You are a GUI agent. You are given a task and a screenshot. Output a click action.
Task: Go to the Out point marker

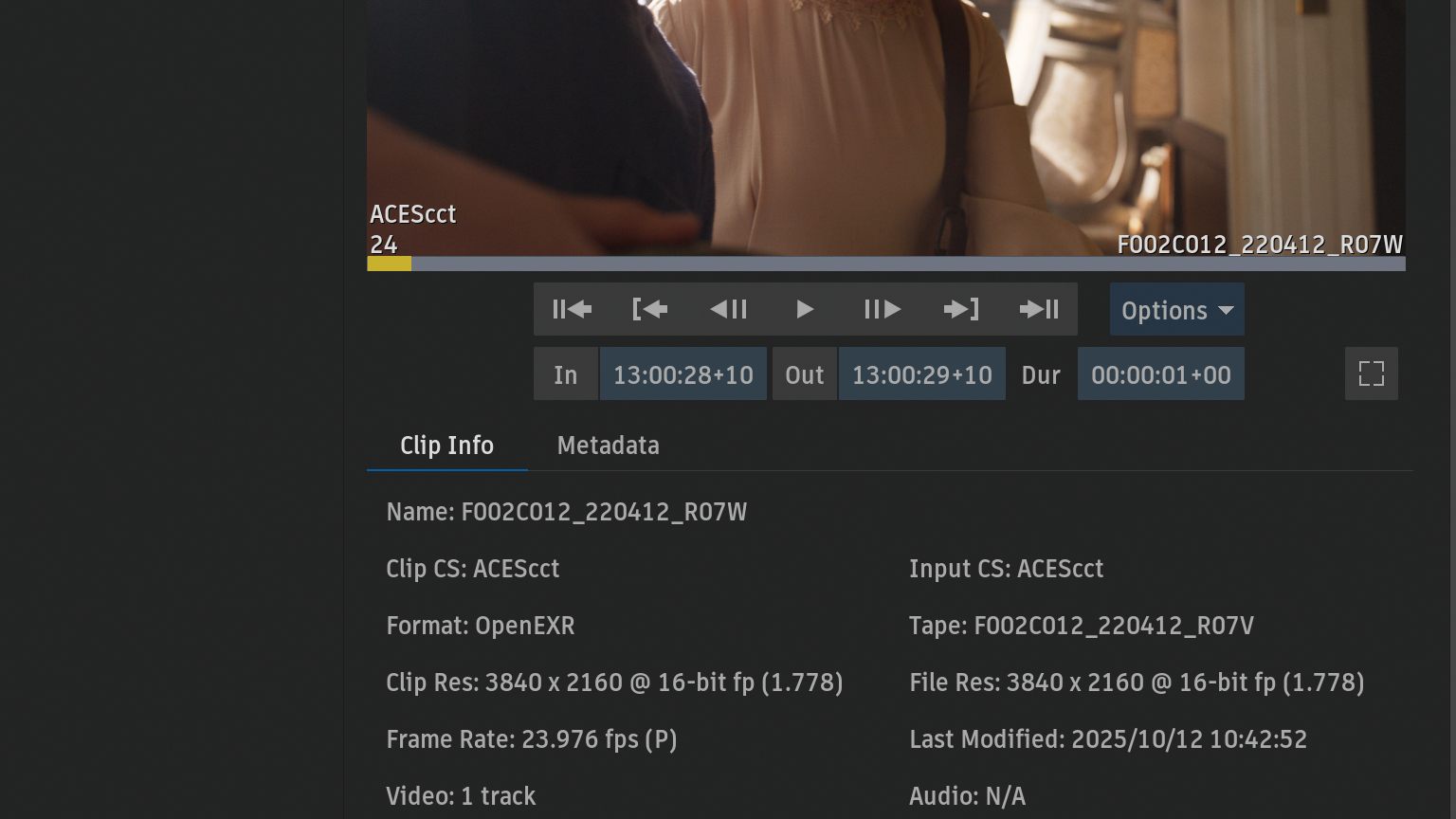click(x=960, y=309)
